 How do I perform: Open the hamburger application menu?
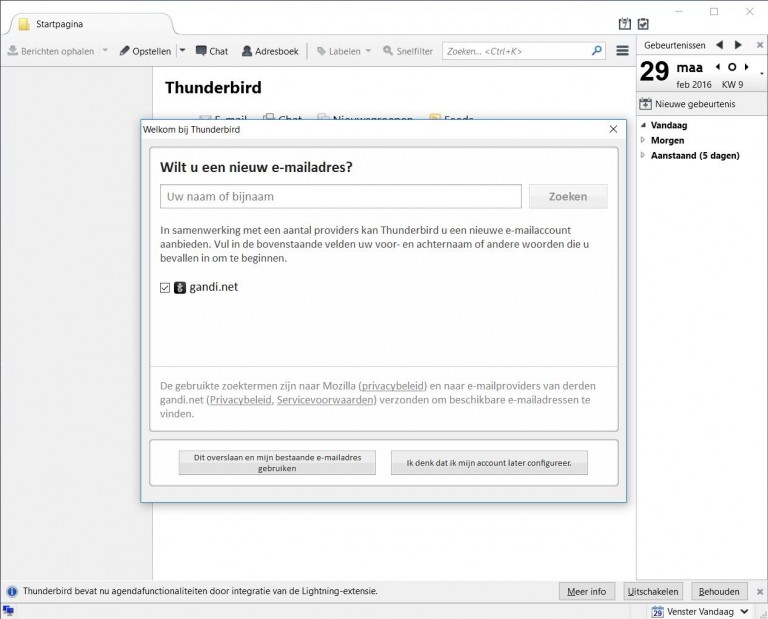pyautogui.click(x=622, y=50)
